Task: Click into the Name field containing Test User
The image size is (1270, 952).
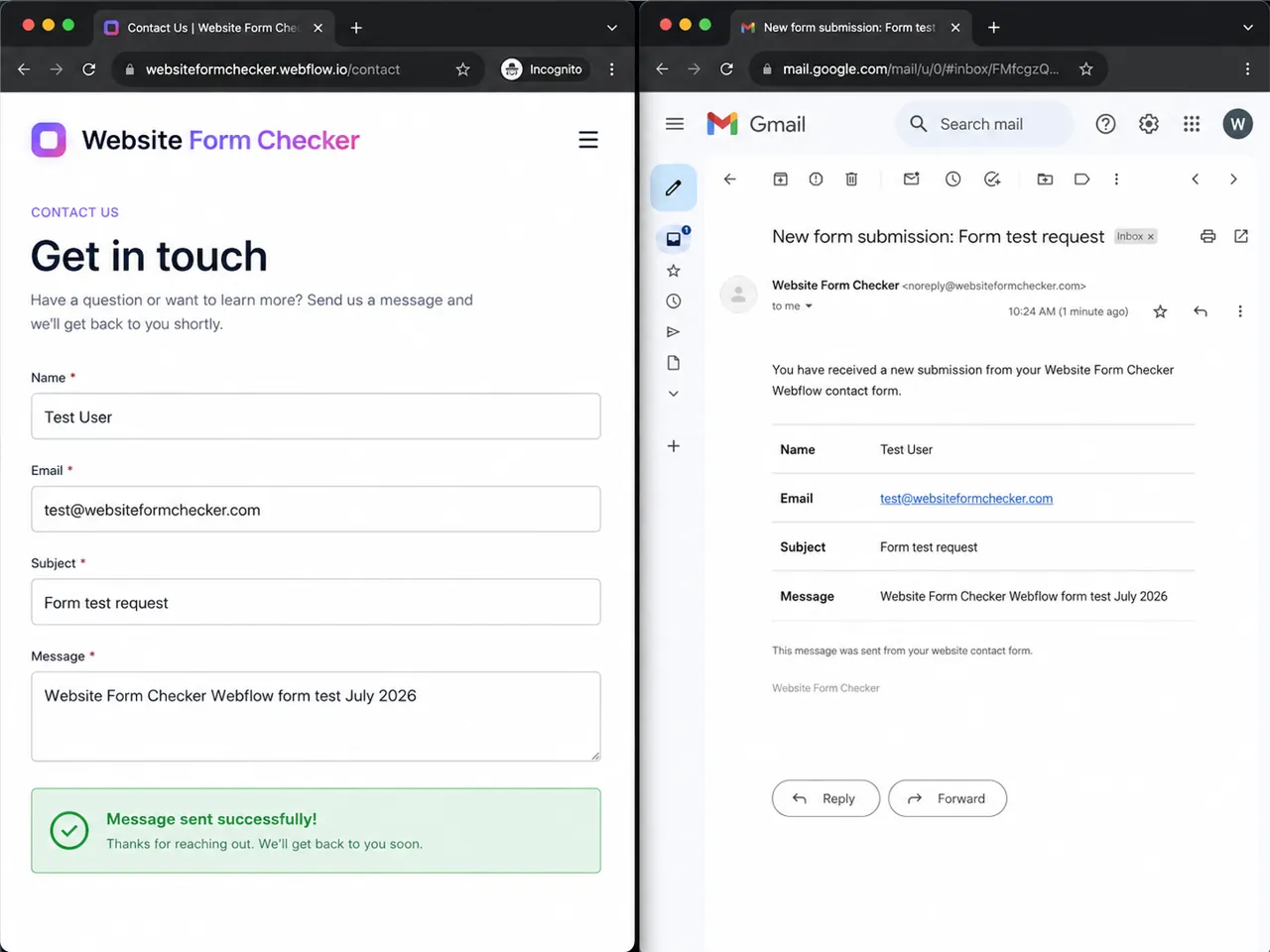Action: pos(316,416)
